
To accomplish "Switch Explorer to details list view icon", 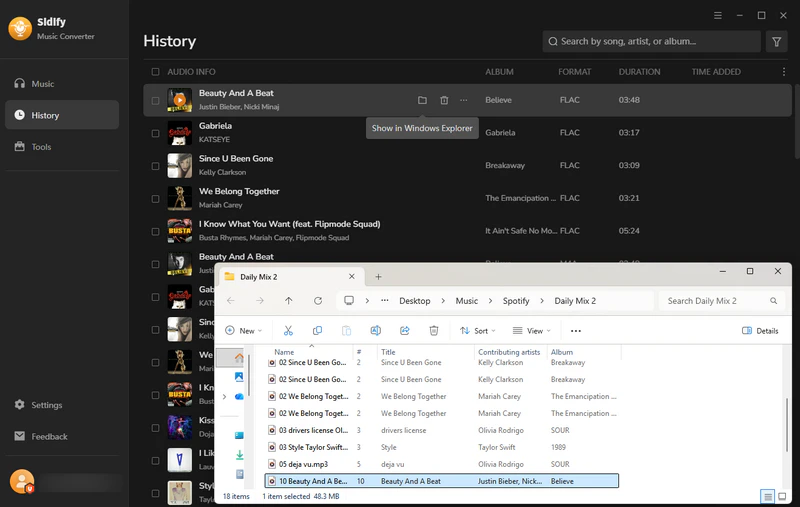I will tap(768, 496).
